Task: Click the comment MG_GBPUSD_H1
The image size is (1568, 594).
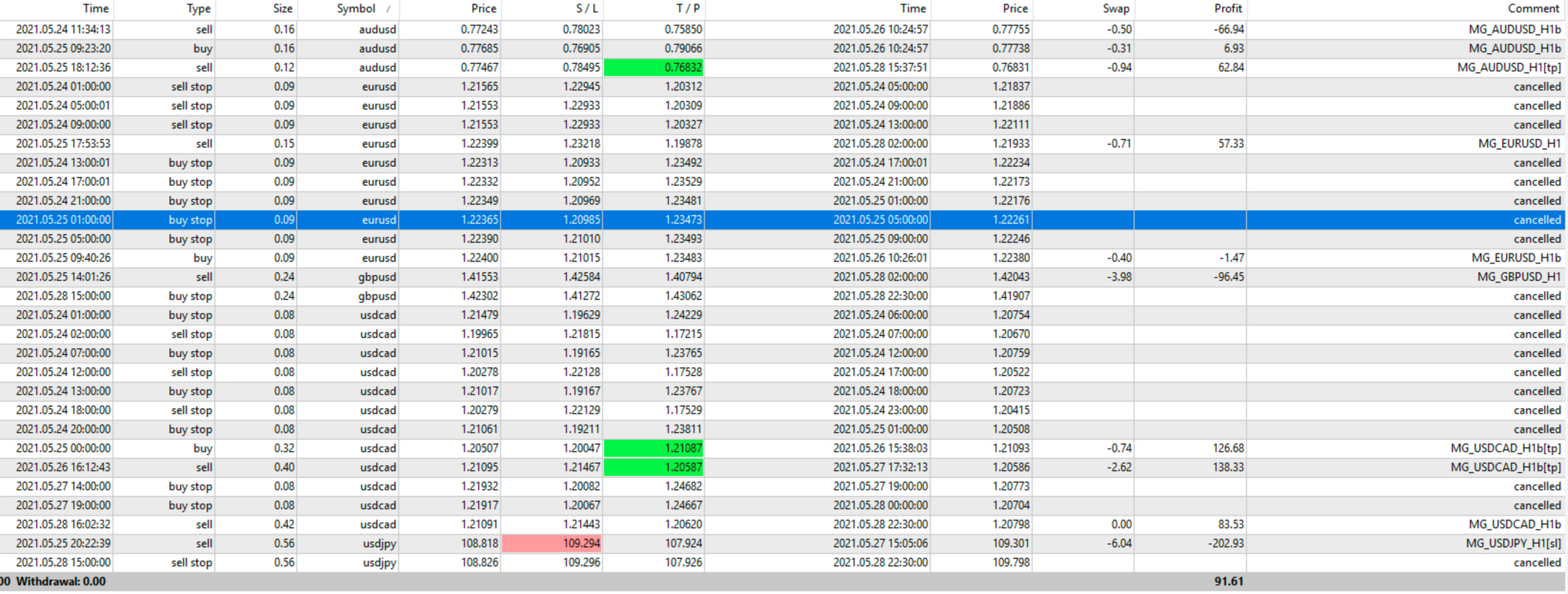Action: click(x=1519, y=277)
